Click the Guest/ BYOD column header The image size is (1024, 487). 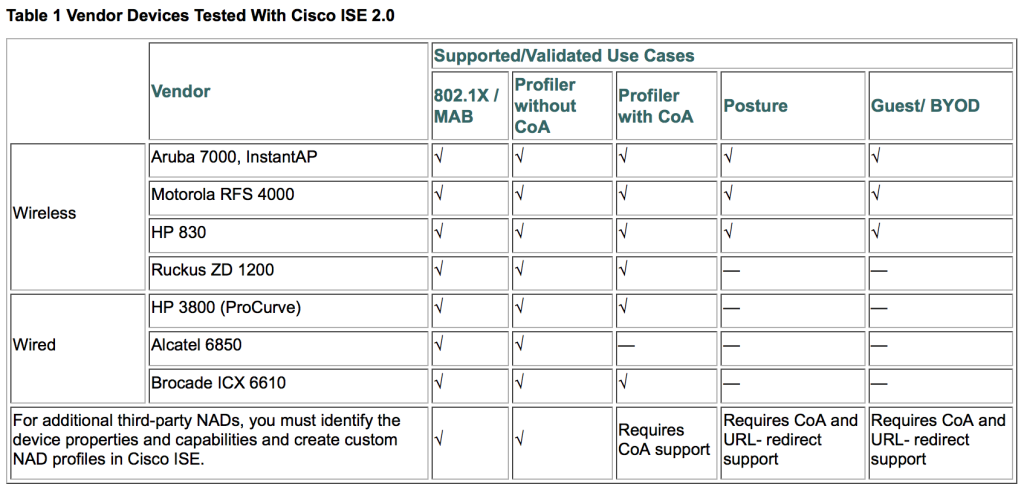925,105
